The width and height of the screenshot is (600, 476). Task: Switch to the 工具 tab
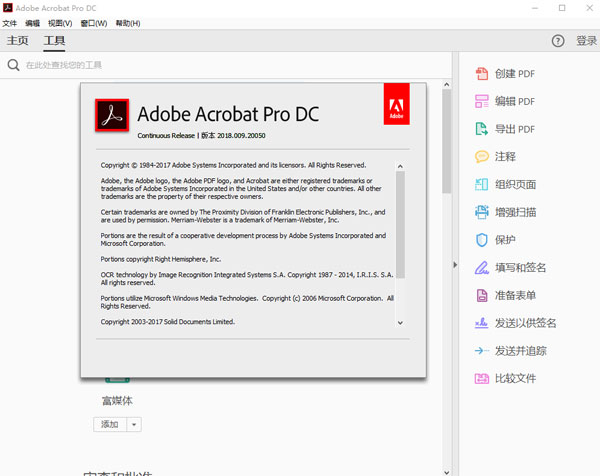click(54, 40)
